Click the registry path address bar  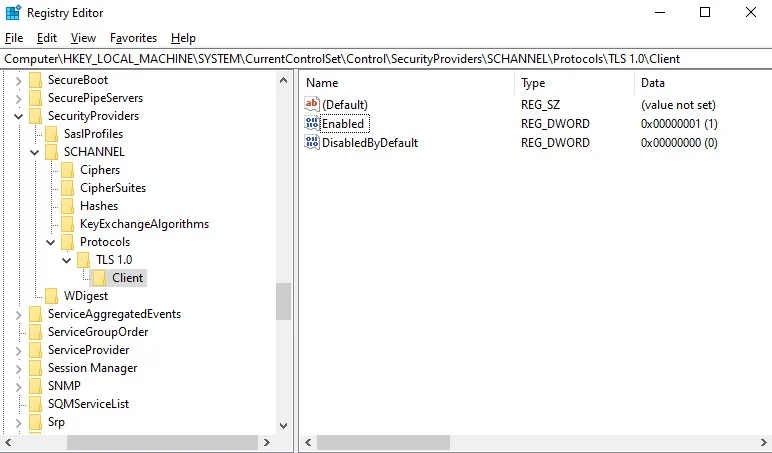click(386, 59)
